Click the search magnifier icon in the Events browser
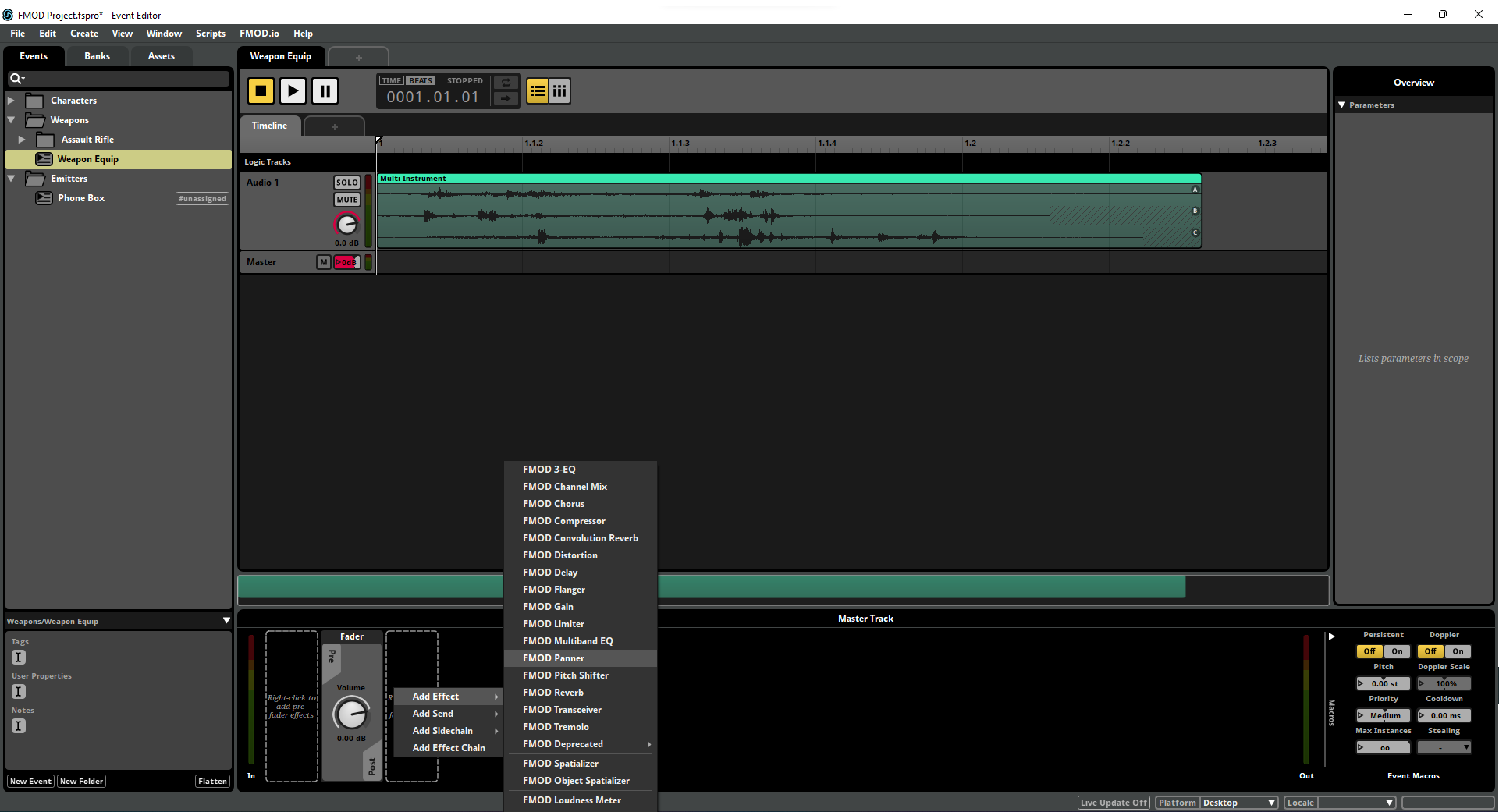 point(16,78)
